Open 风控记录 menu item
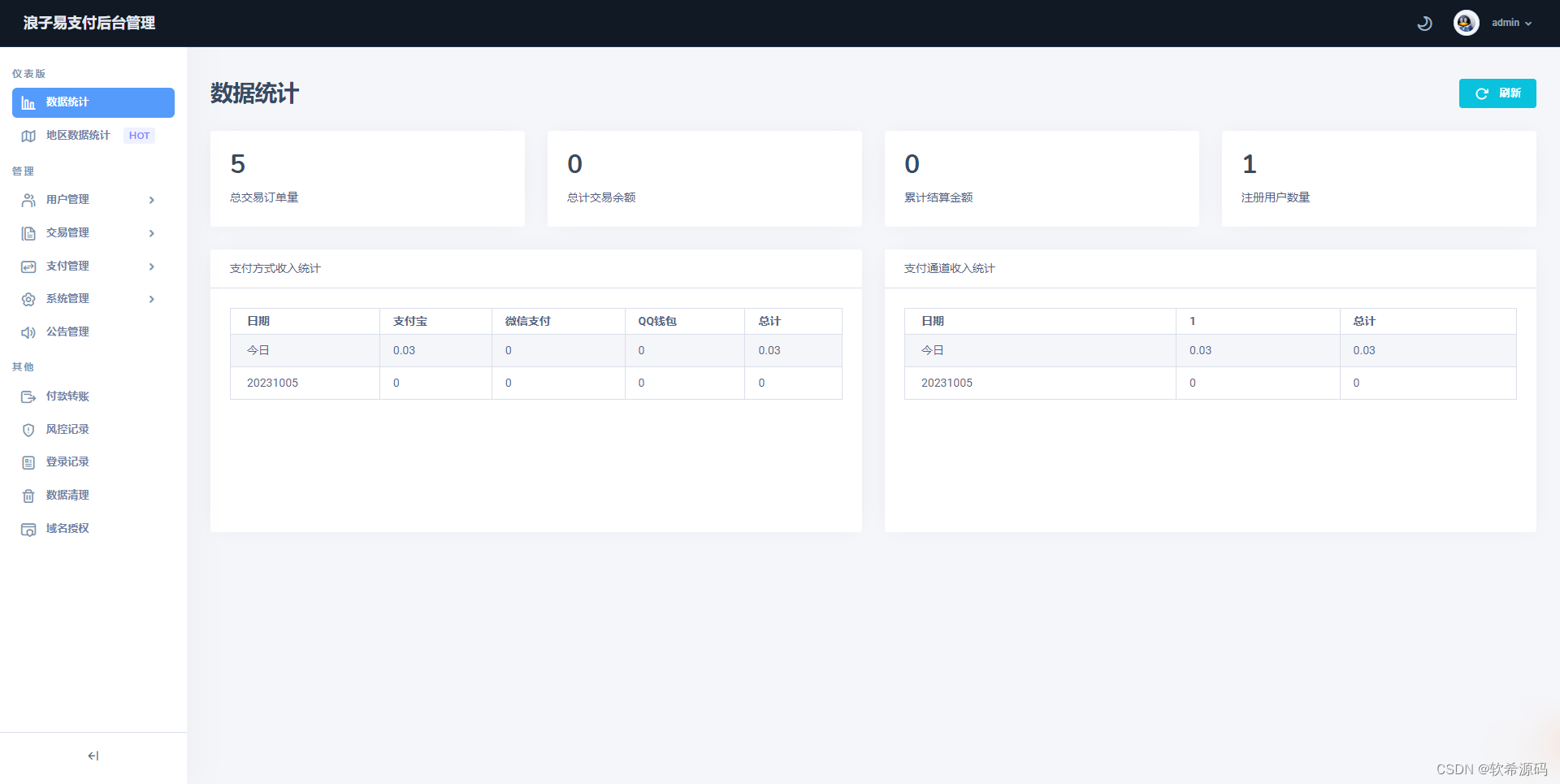1560x784 pixels. (93, 429)
